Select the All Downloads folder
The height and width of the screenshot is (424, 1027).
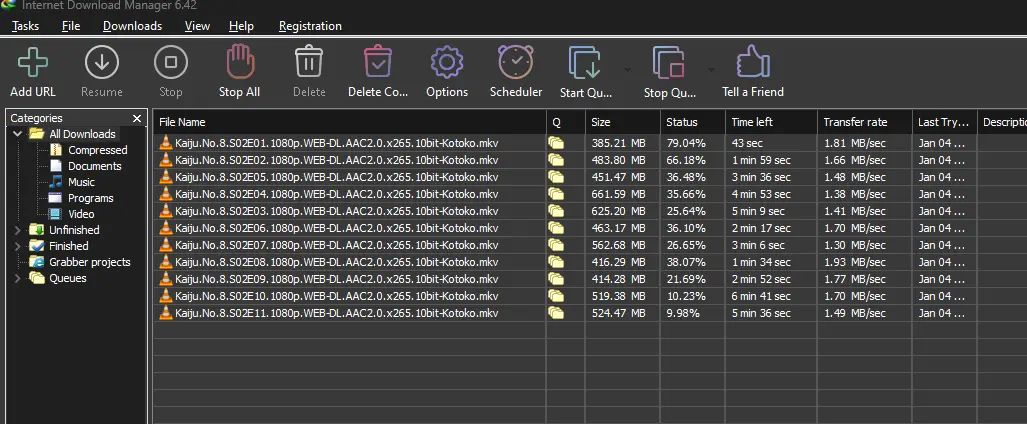click(83, 134)
